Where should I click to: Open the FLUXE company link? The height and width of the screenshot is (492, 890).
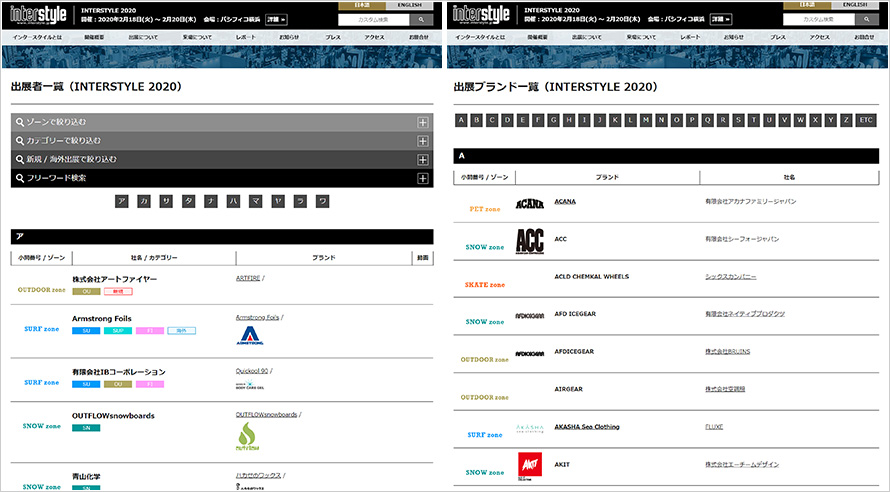pos(714,427)
